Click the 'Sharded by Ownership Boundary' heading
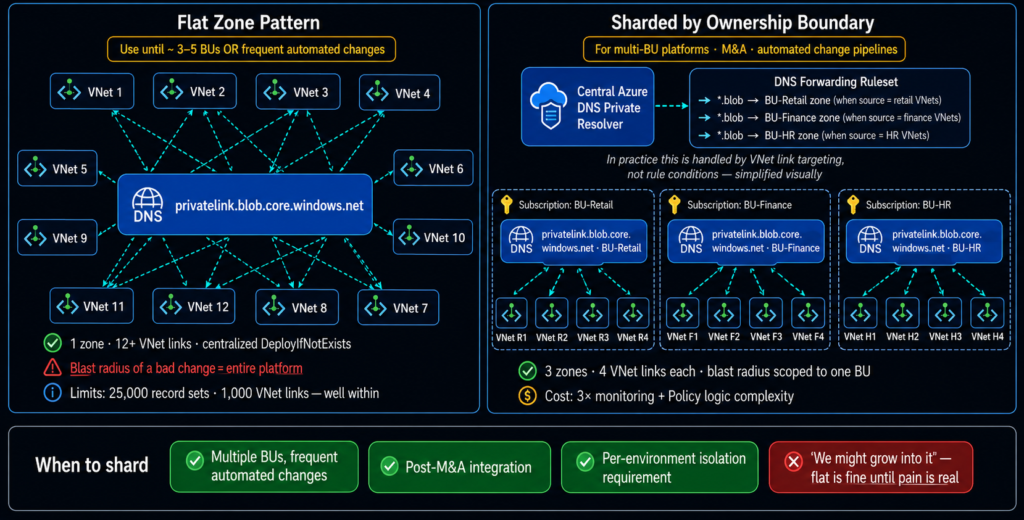The width and height of the screenshot is (1024, 520). click(743, 23)
